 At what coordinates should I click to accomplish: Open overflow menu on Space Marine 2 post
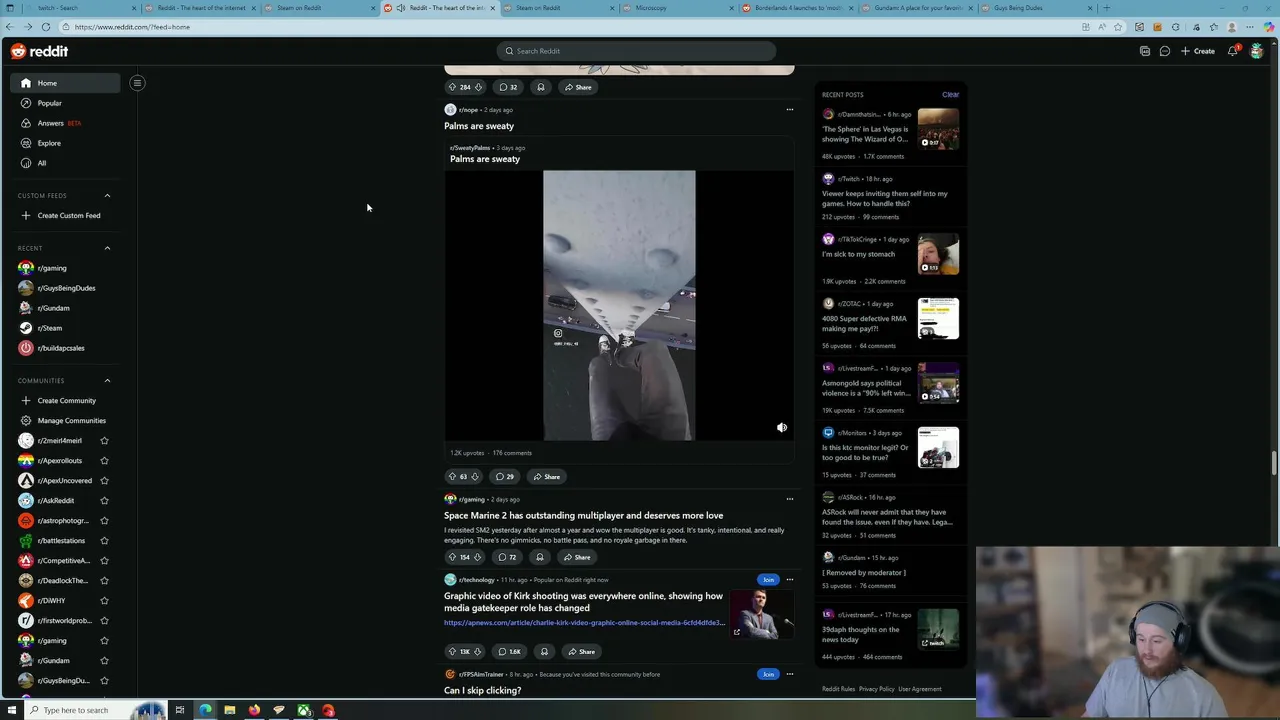tap(789, 499)
